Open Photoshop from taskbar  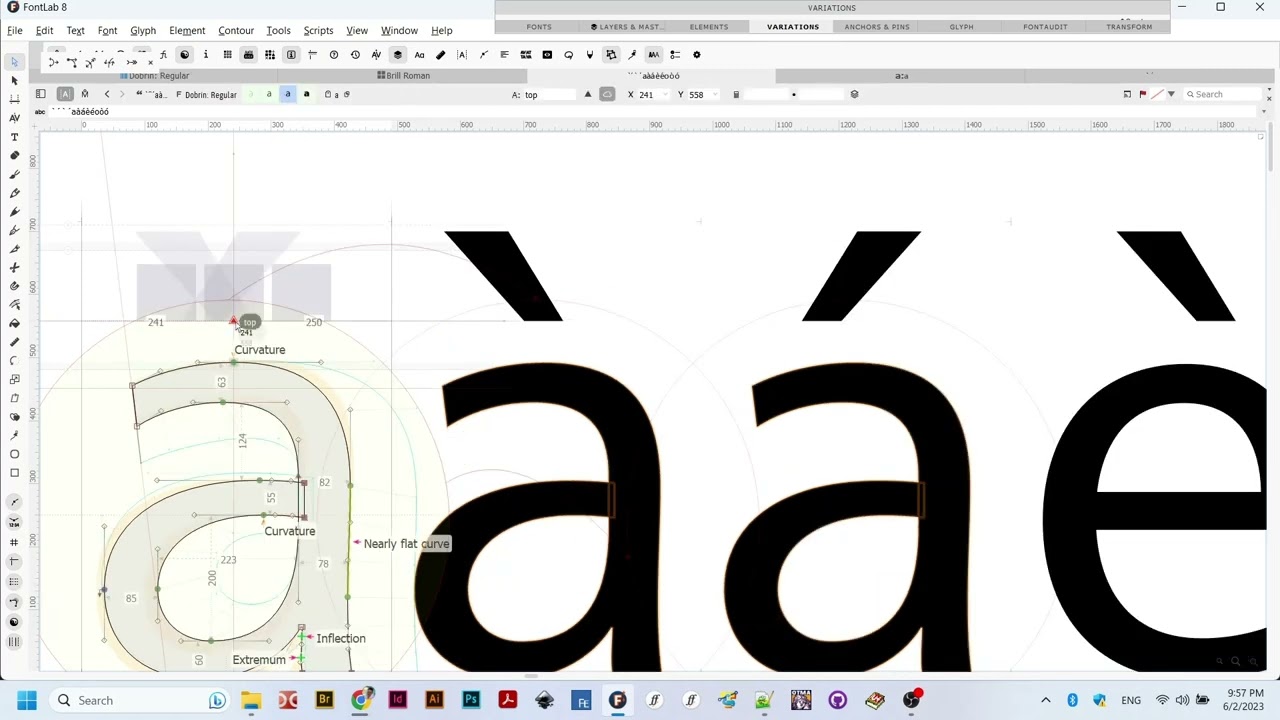471,700
